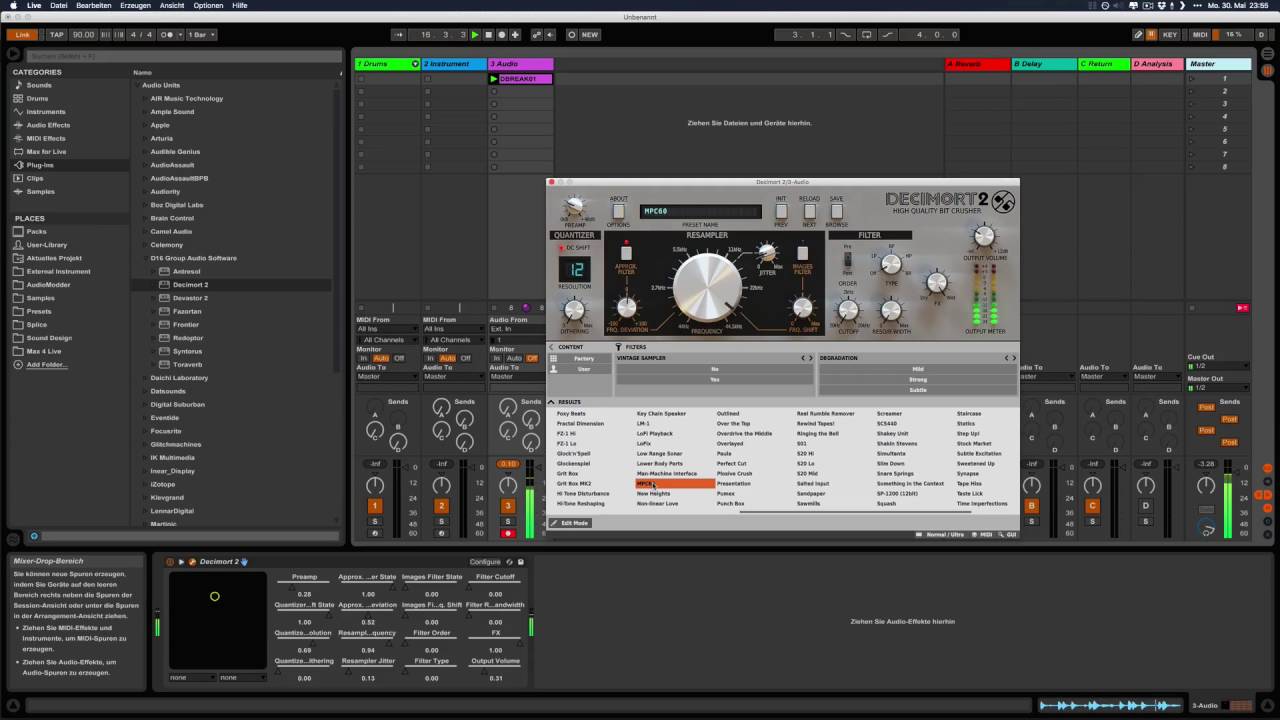1280x720 pixels.
Task: Open the Bearbeiten menu
Action: (x=94, y=5)
